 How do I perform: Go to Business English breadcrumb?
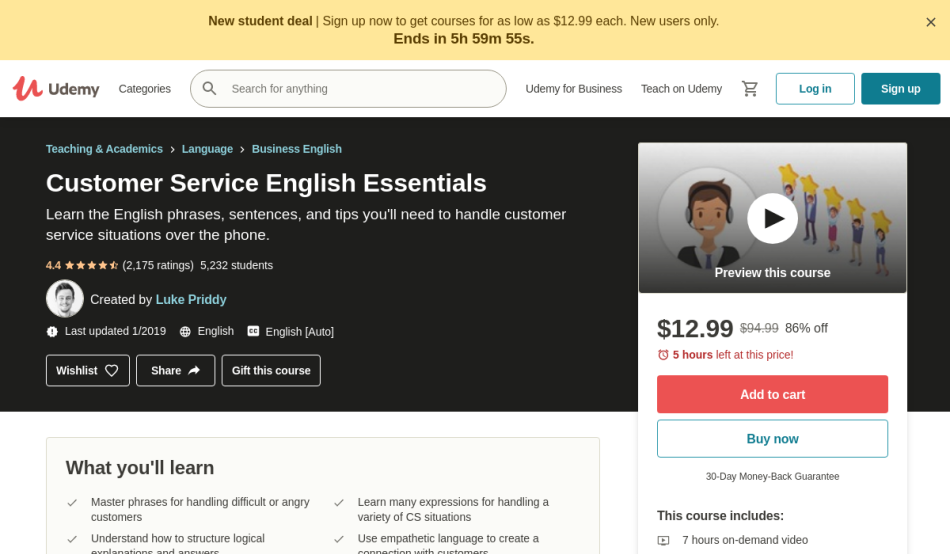point(297,149)
